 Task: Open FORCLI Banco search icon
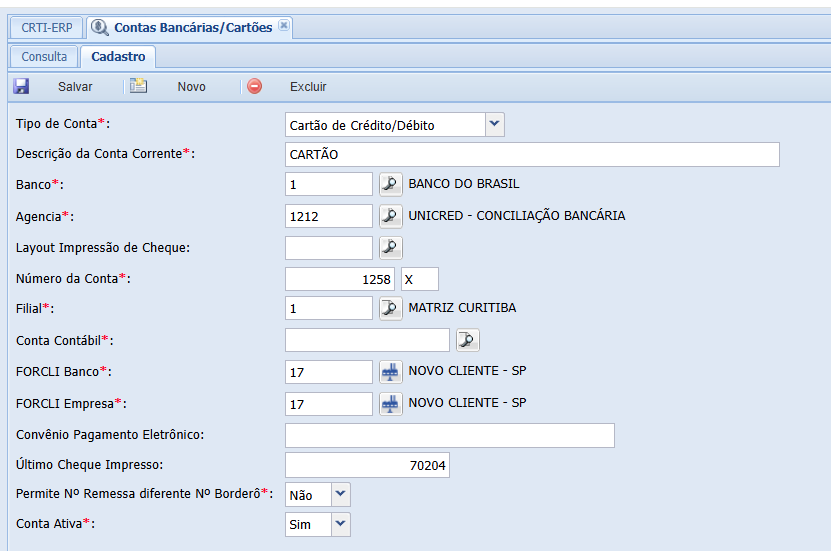(x=391, y=372)
